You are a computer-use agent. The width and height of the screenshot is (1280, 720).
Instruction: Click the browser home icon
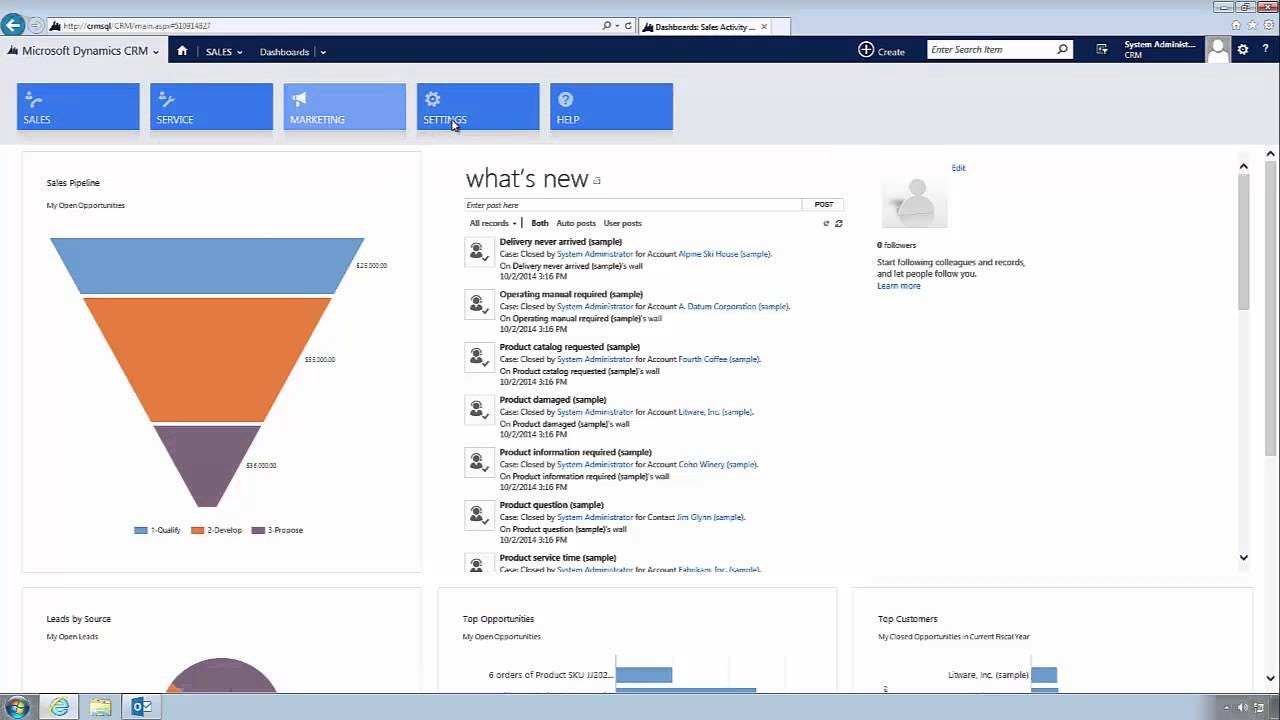point(1237,25)
